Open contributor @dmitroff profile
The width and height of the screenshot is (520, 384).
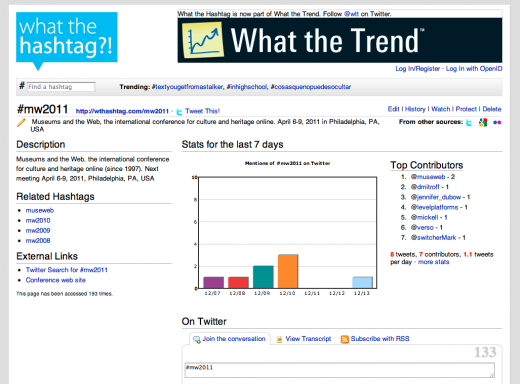(425, 187)
